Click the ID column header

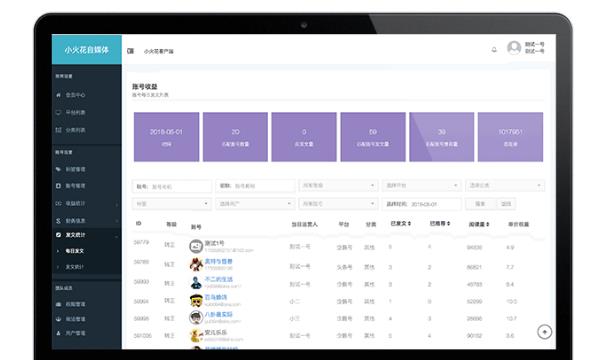click(x=139, y=223)
